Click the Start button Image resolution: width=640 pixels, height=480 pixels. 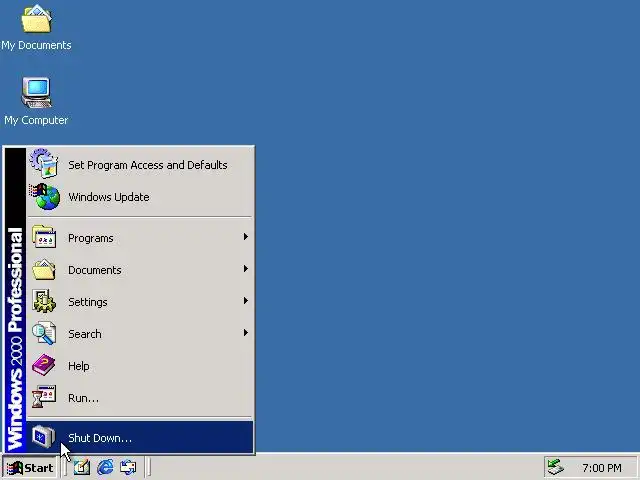[30, 468]
